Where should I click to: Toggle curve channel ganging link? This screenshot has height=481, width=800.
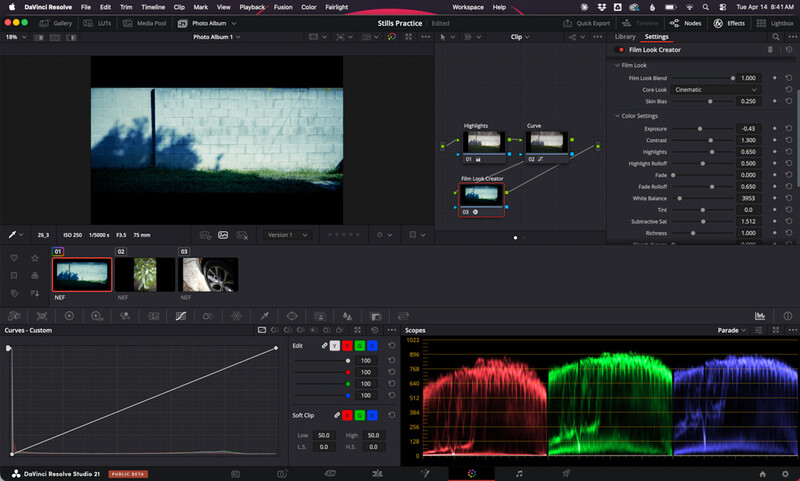point(324,346)
